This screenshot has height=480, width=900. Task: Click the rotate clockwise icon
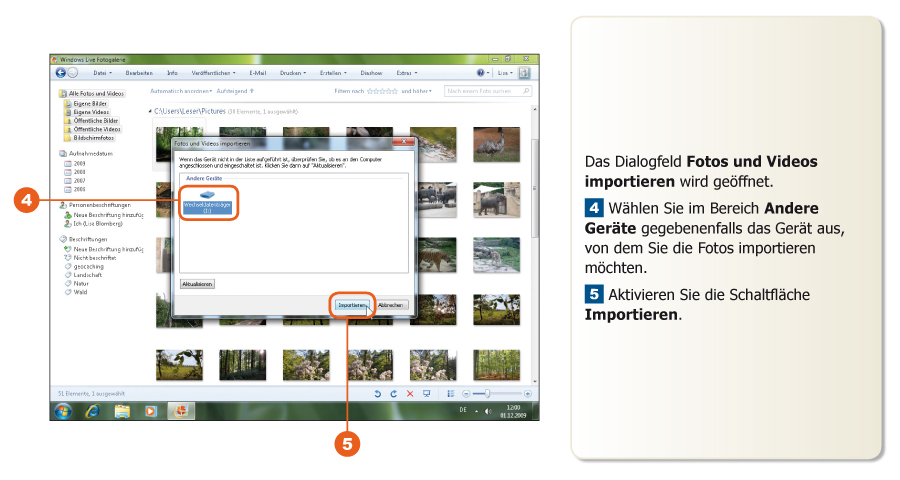tap(394, 394)
